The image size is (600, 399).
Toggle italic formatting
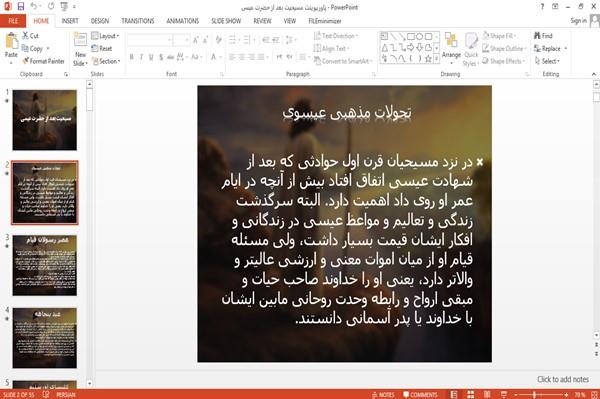point(141,57)
